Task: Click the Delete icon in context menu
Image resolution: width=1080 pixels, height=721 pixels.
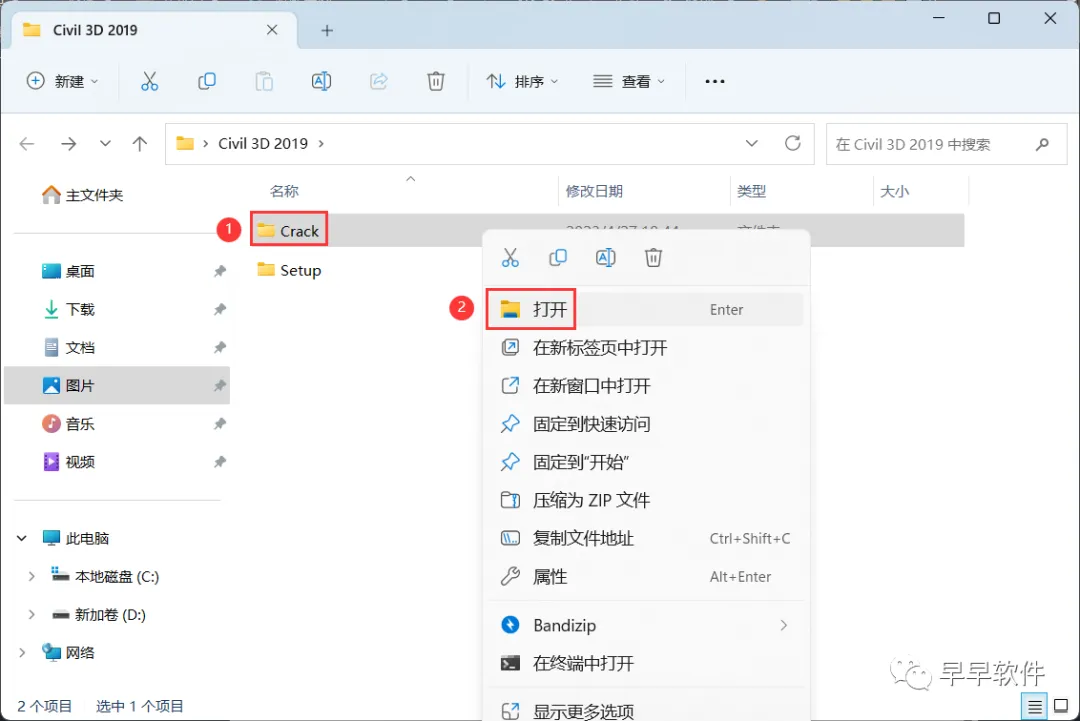Action: pos(653,258)
